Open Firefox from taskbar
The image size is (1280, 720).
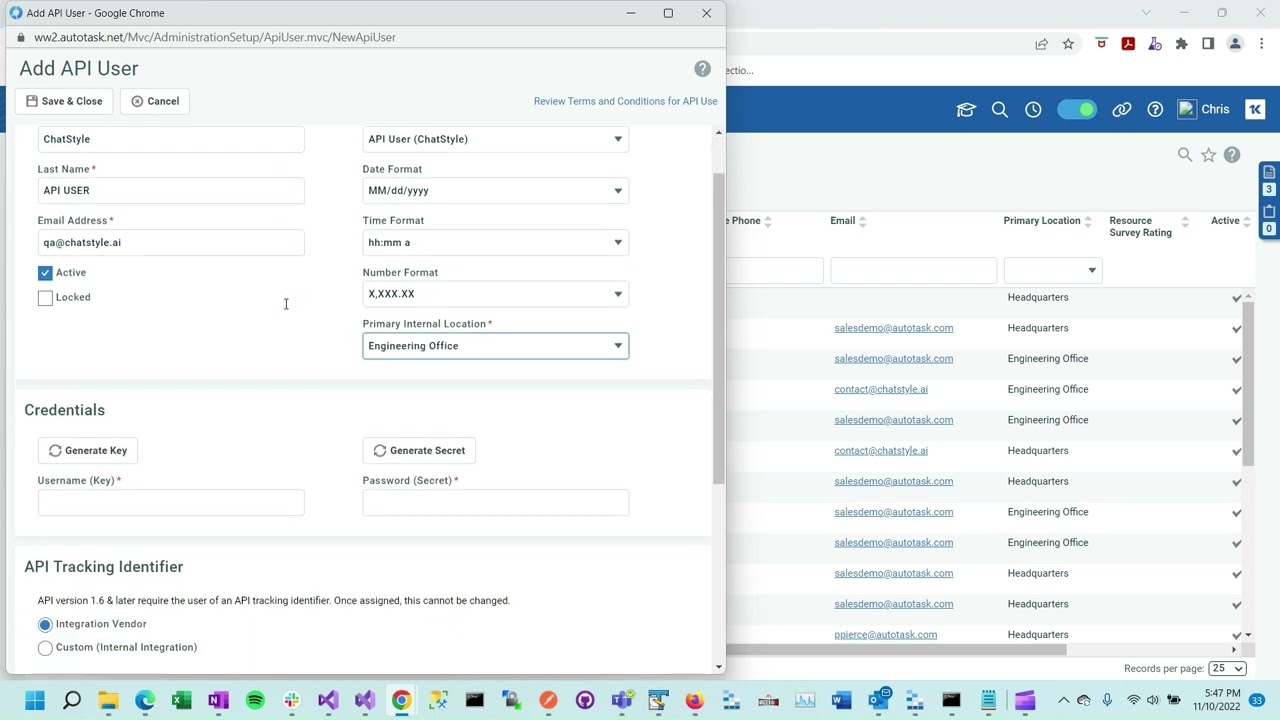[x=694, y=701]
